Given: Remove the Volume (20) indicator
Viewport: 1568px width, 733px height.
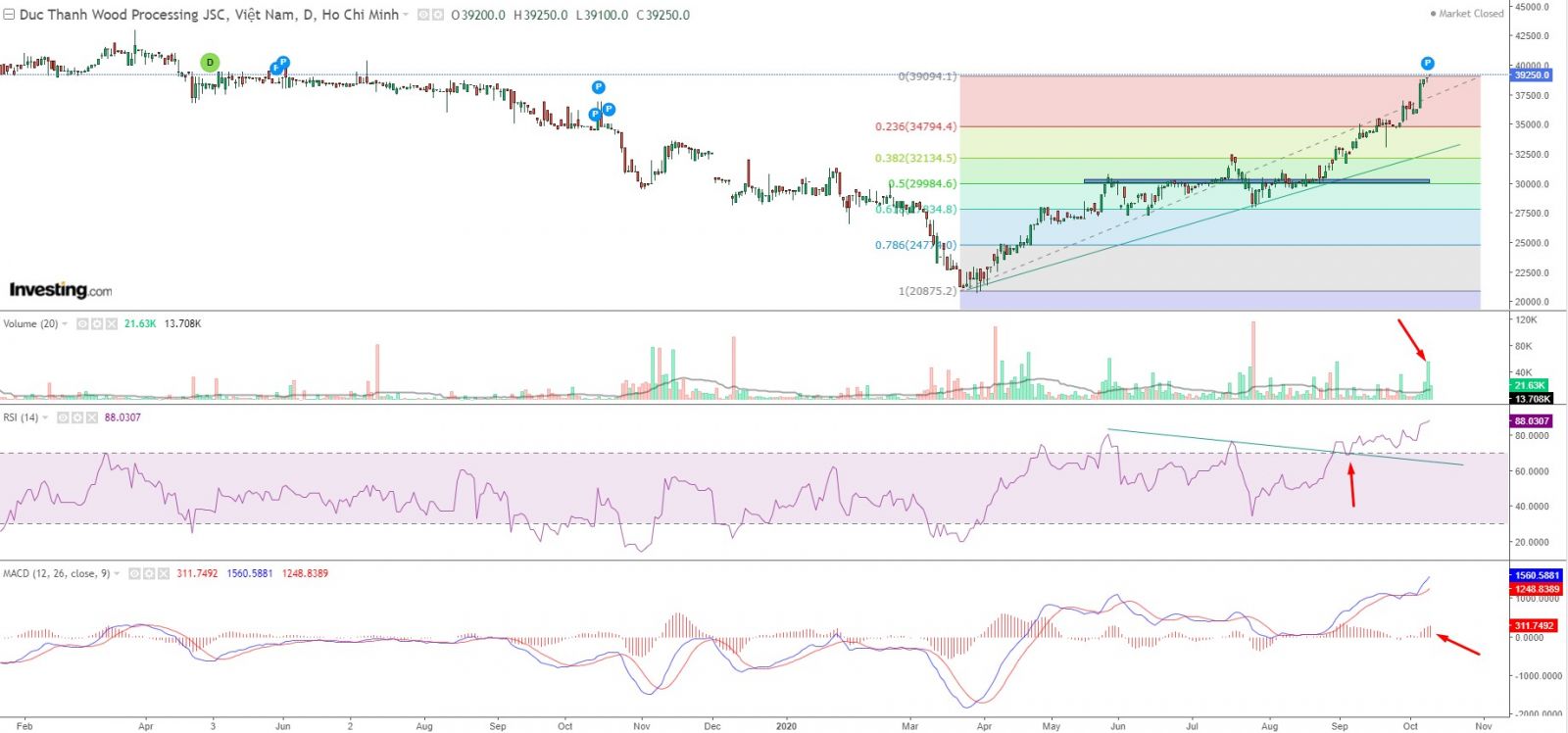Looking at the screenshot, I should (x=112, y=323).
